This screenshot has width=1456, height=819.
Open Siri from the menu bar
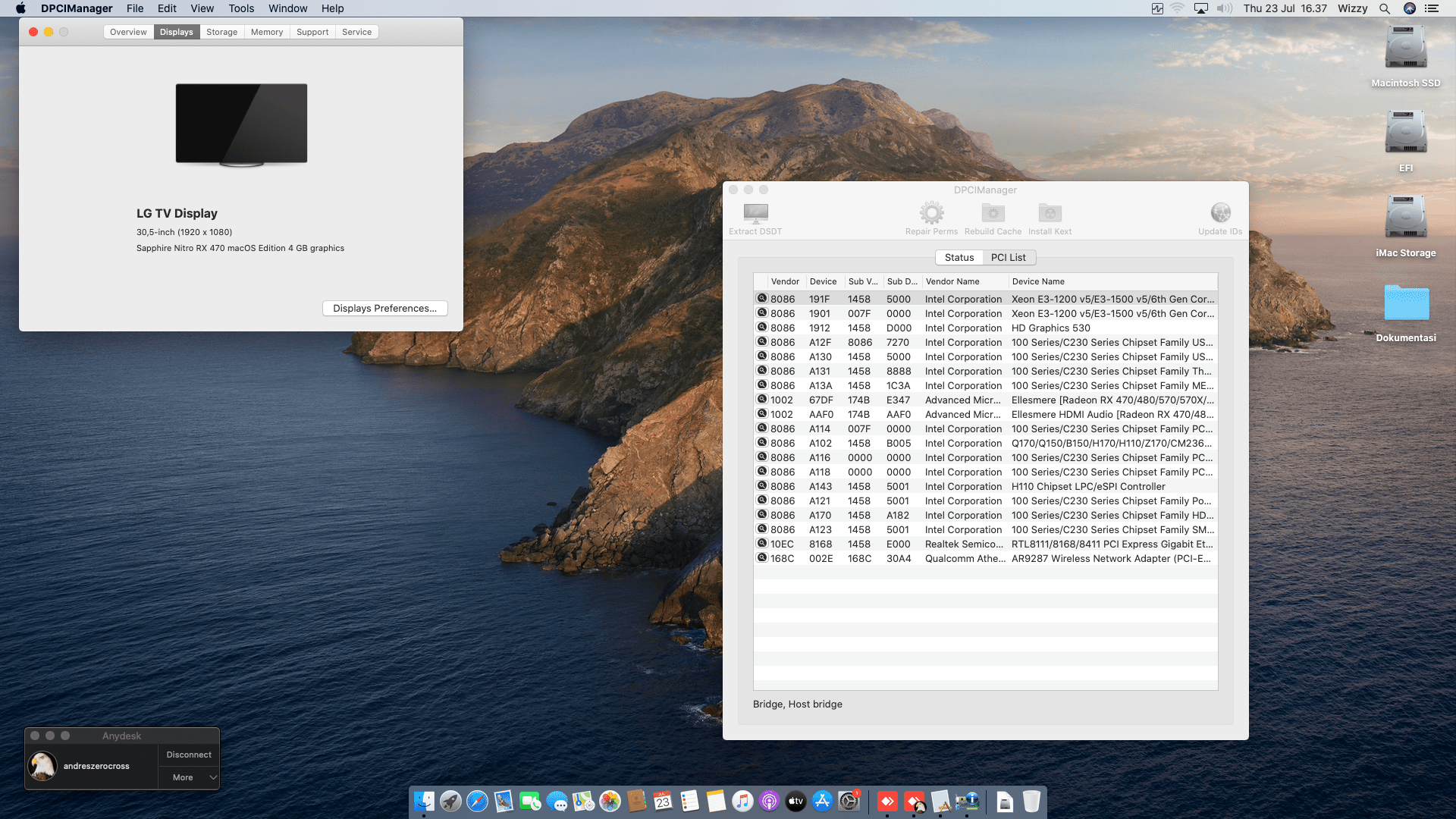pos(1410,8)
